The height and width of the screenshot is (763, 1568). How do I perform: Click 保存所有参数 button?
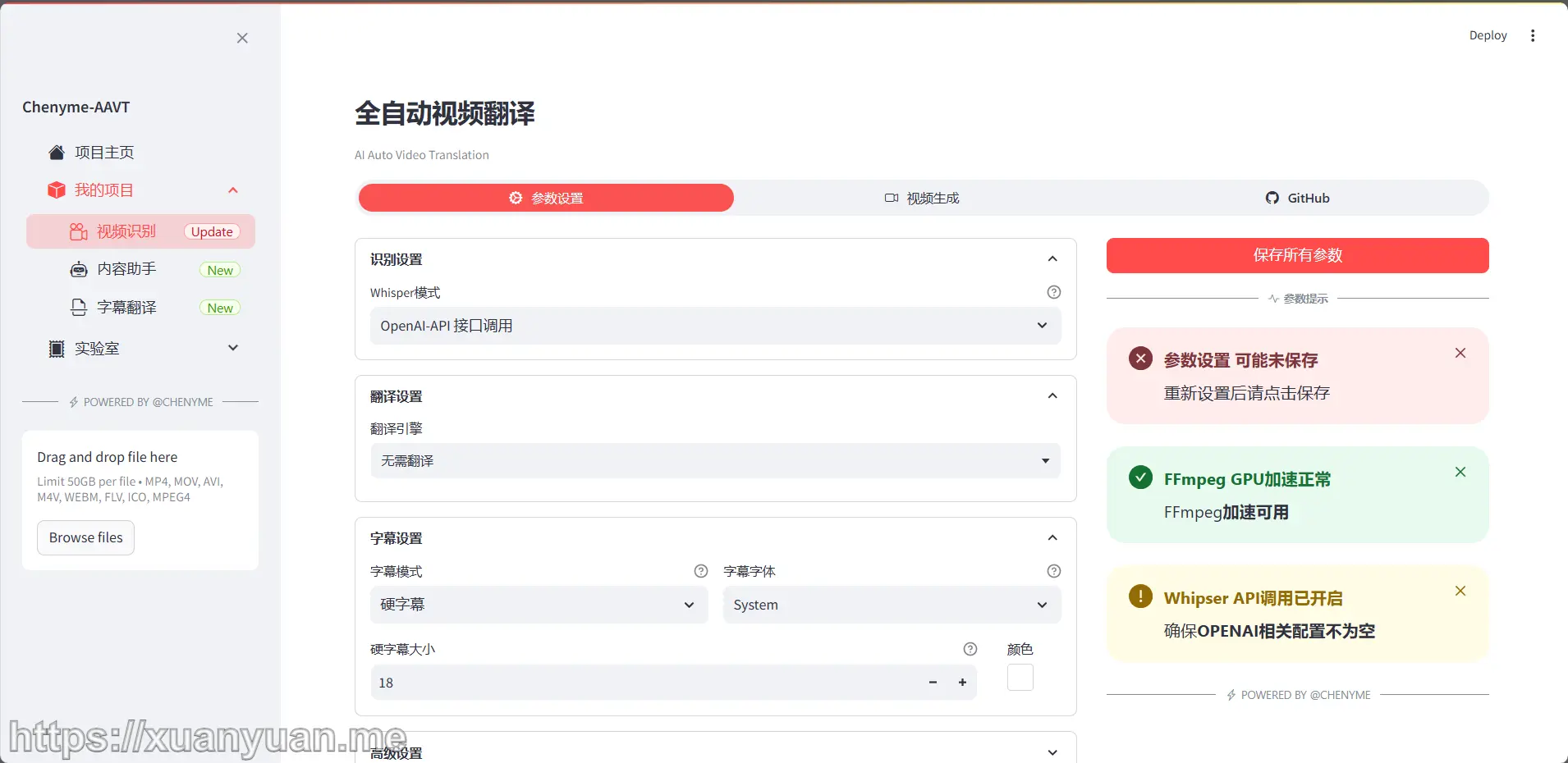[x=1298, y=255]
